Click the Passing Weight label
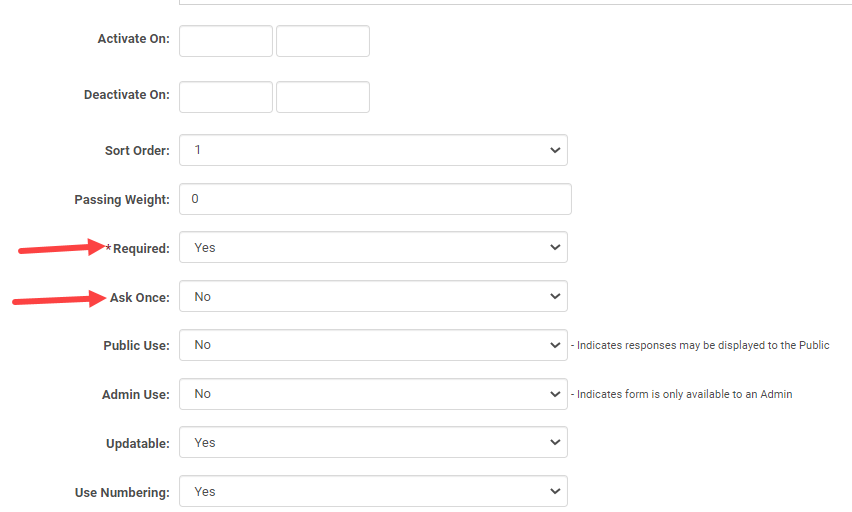Image resolution: width=852 pixels, height=512 pixels. coord(122,200)
